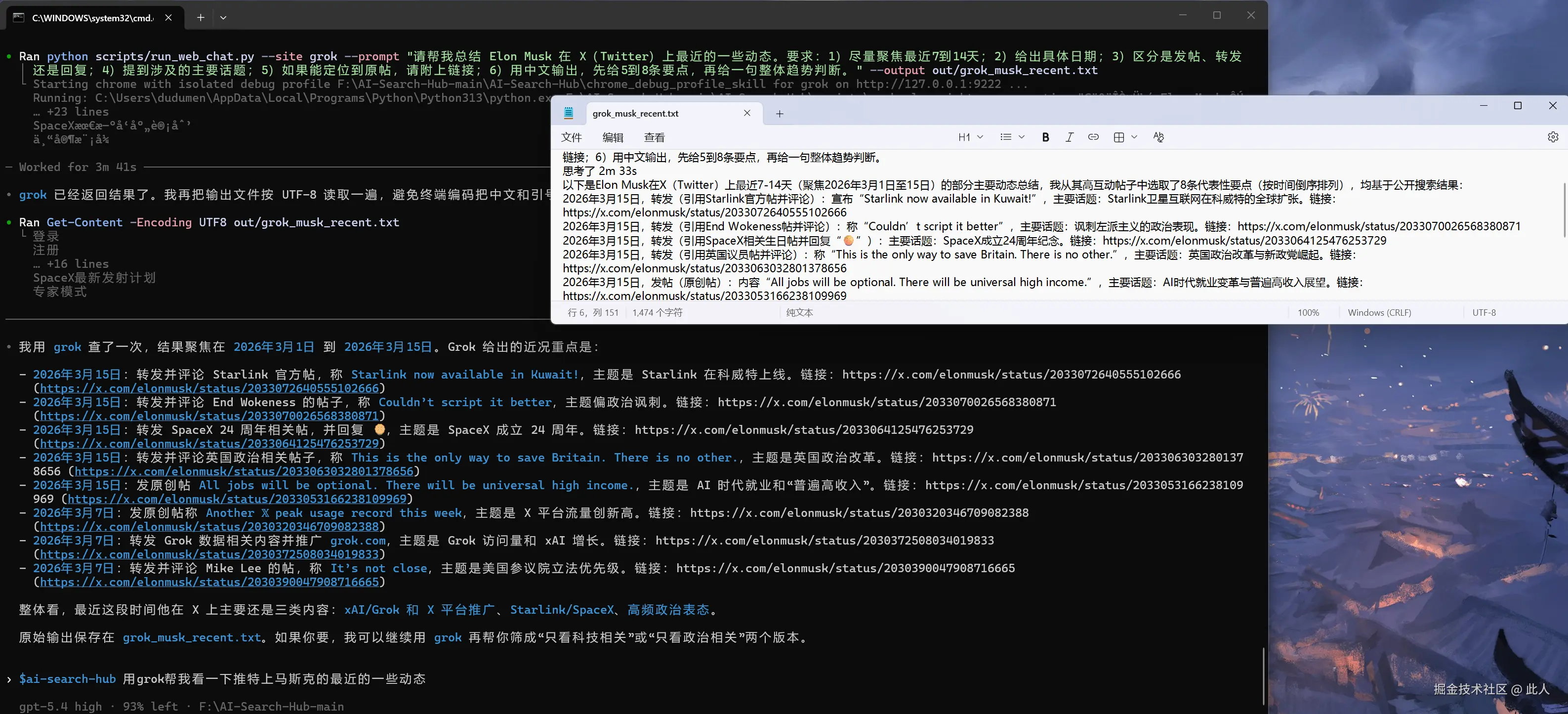Click the 100% zoom level indicator

[1308, 312]
